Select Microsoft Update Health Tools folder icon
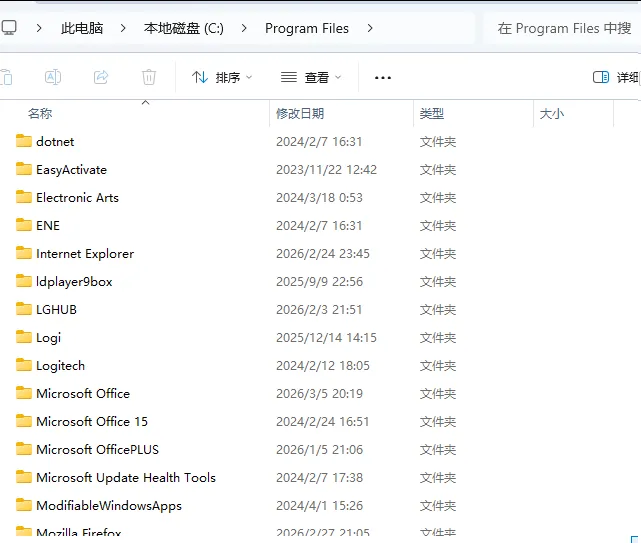This screenshot has height=543, width=641. point(24,477)
